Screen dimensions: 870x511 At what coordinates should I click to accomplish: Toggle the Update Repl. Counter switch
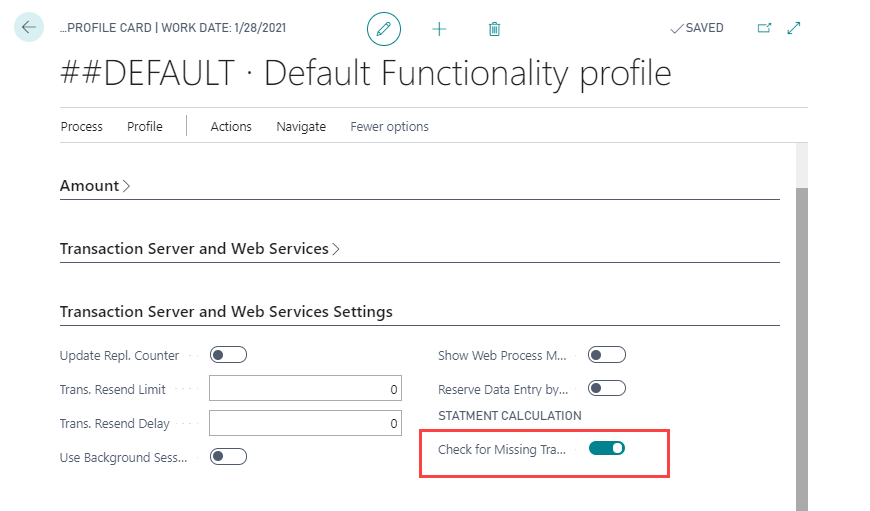(228, 355)
